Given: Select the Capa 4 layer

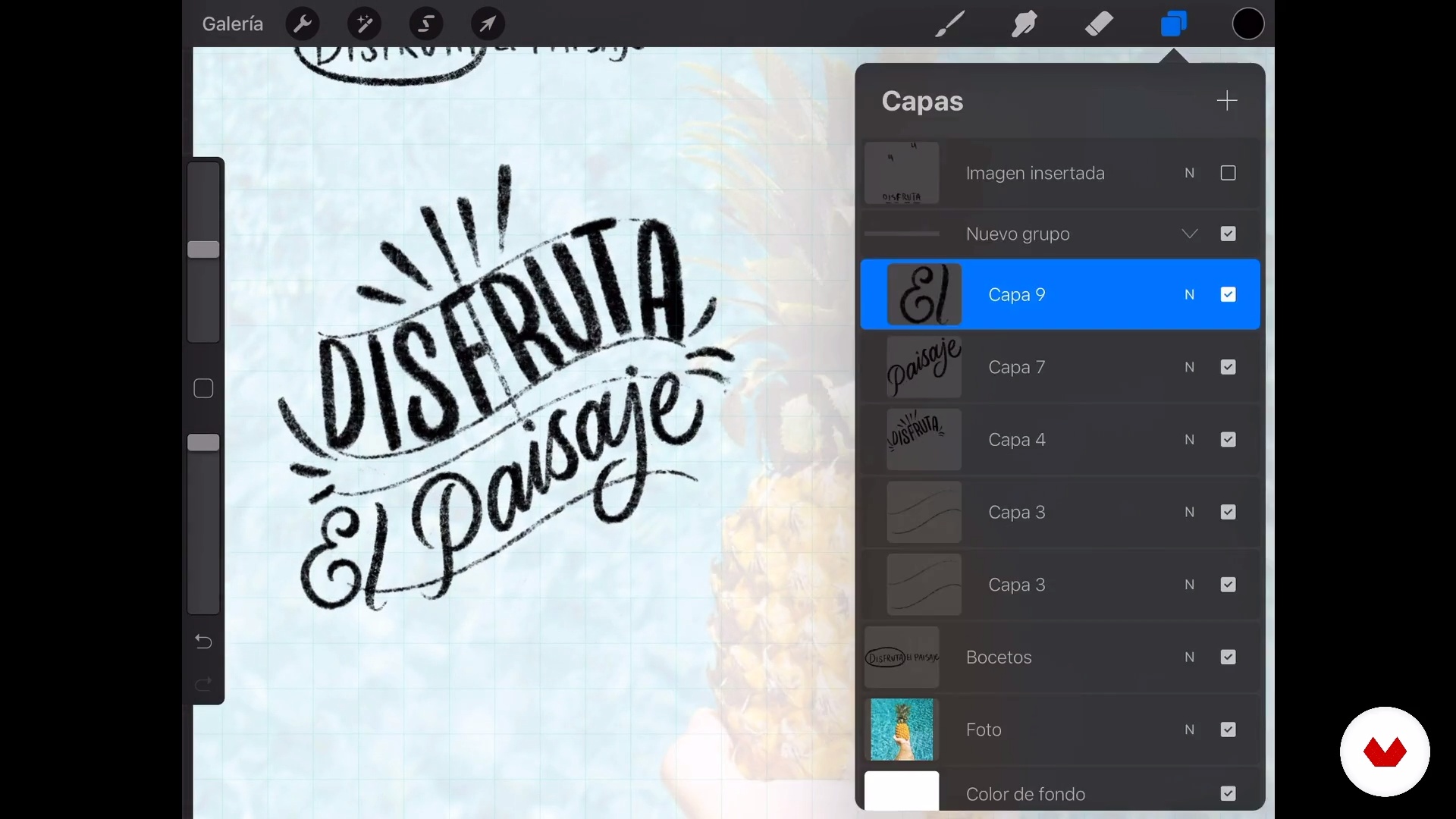Looking at the screenshot, I should (x=1016, y=441).
